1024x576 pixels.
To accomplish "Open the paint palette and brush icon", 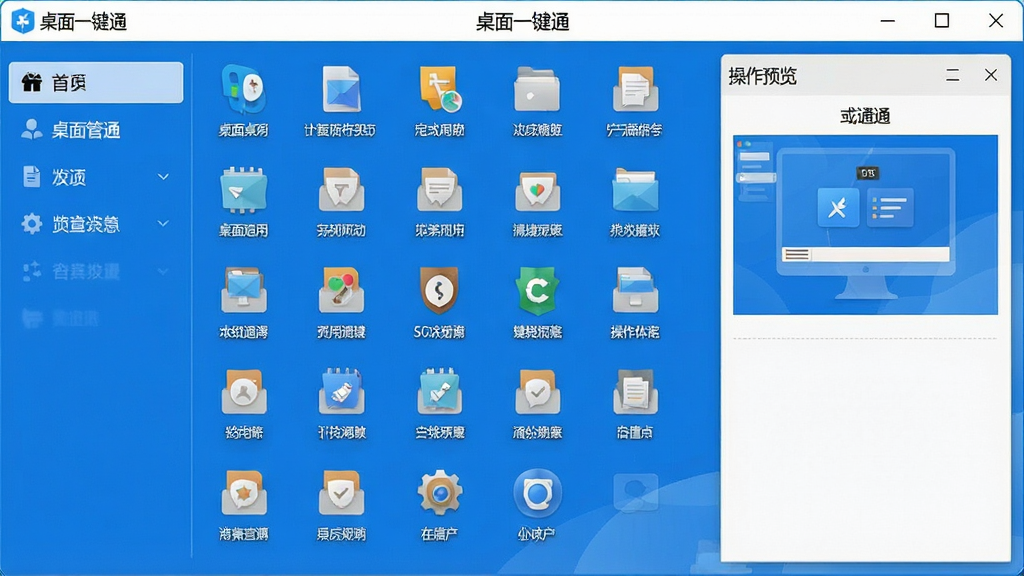I will [341, 290].
